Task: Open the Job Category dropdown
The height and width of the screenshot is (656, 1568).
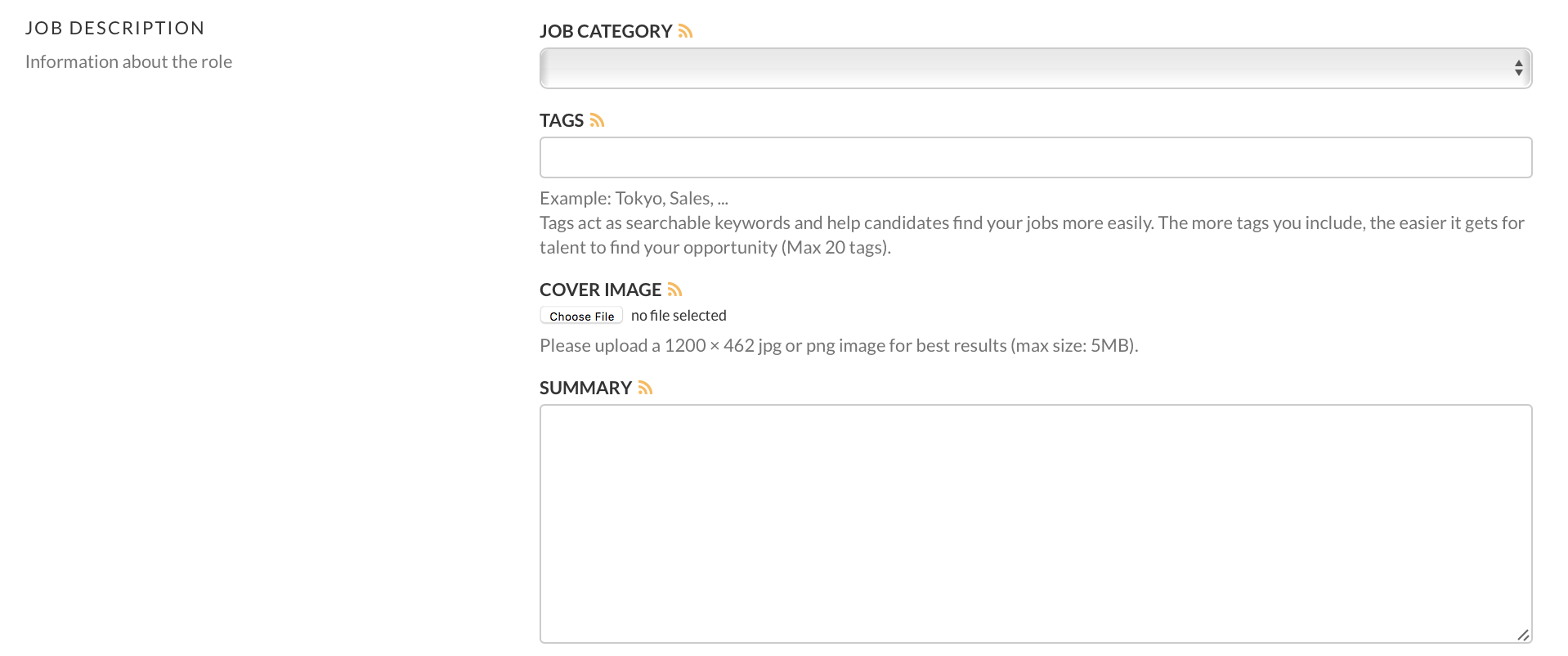Action: (x=1035, y=68)
